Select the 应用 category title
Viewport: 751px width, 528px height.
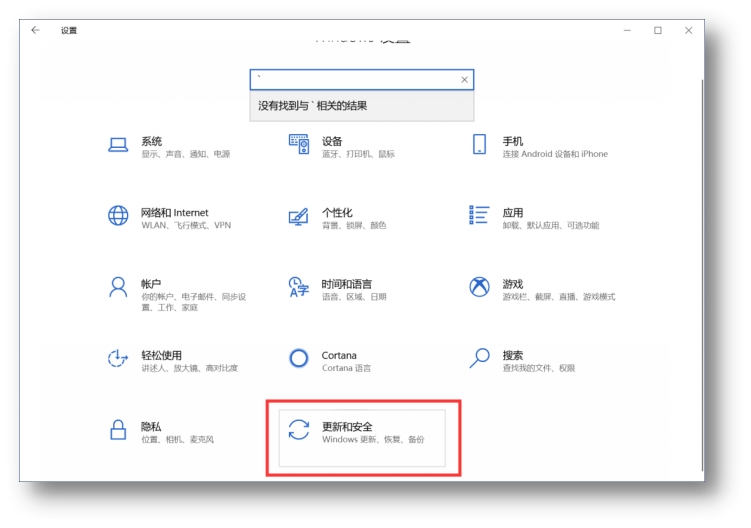[x=512, y=213]
